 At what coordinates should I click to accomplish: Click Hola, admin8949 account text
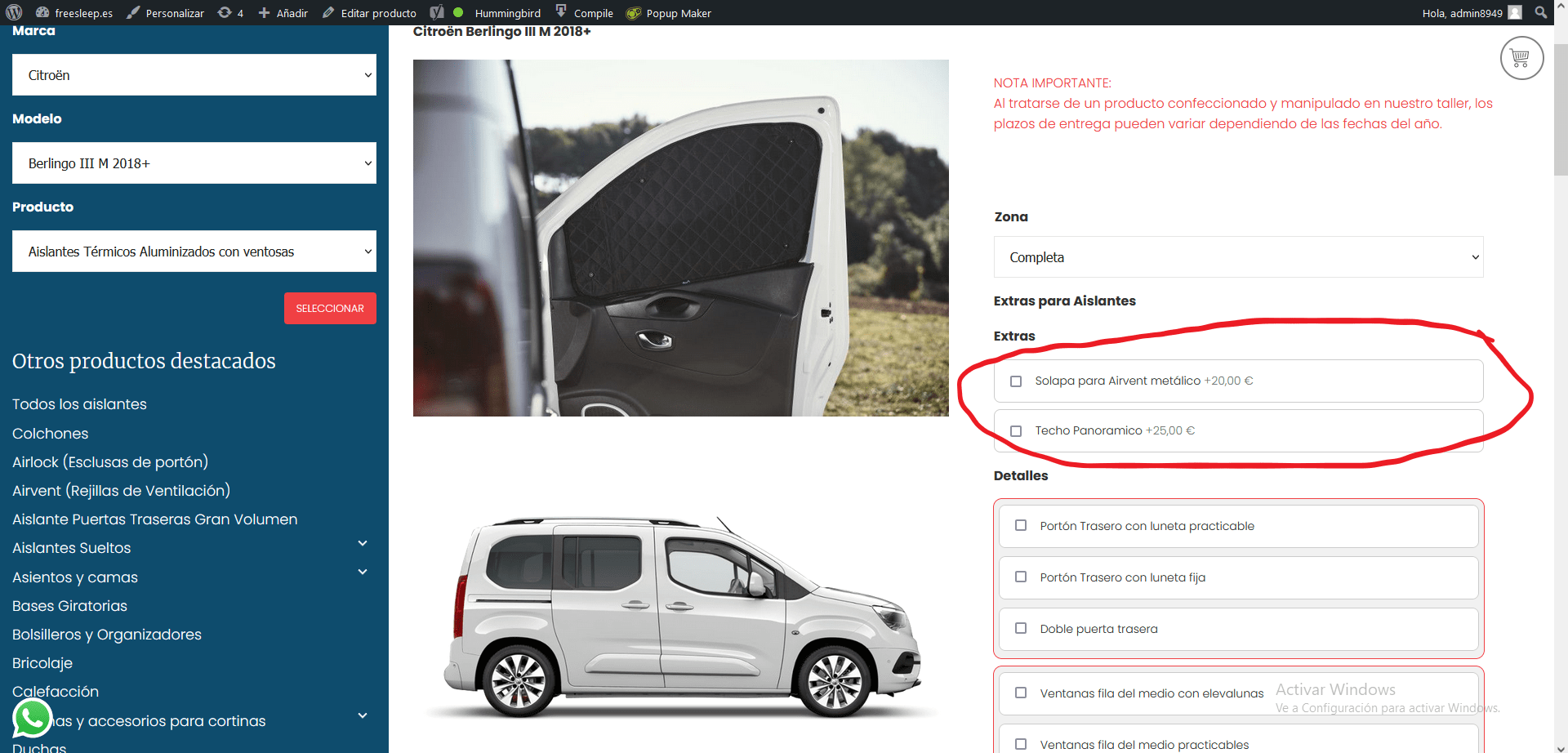point(1462,13)
